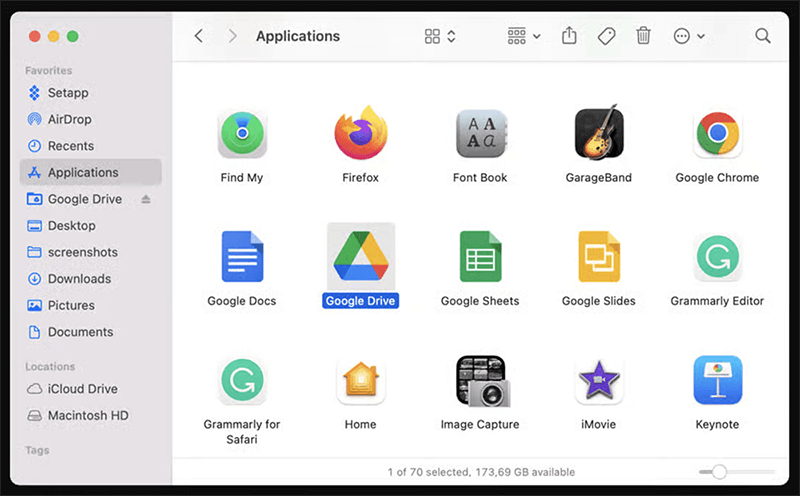The width and height of the screenshot is (800, 496).
Task: Select Applications in the sidebar
Action: pos(91,172)
